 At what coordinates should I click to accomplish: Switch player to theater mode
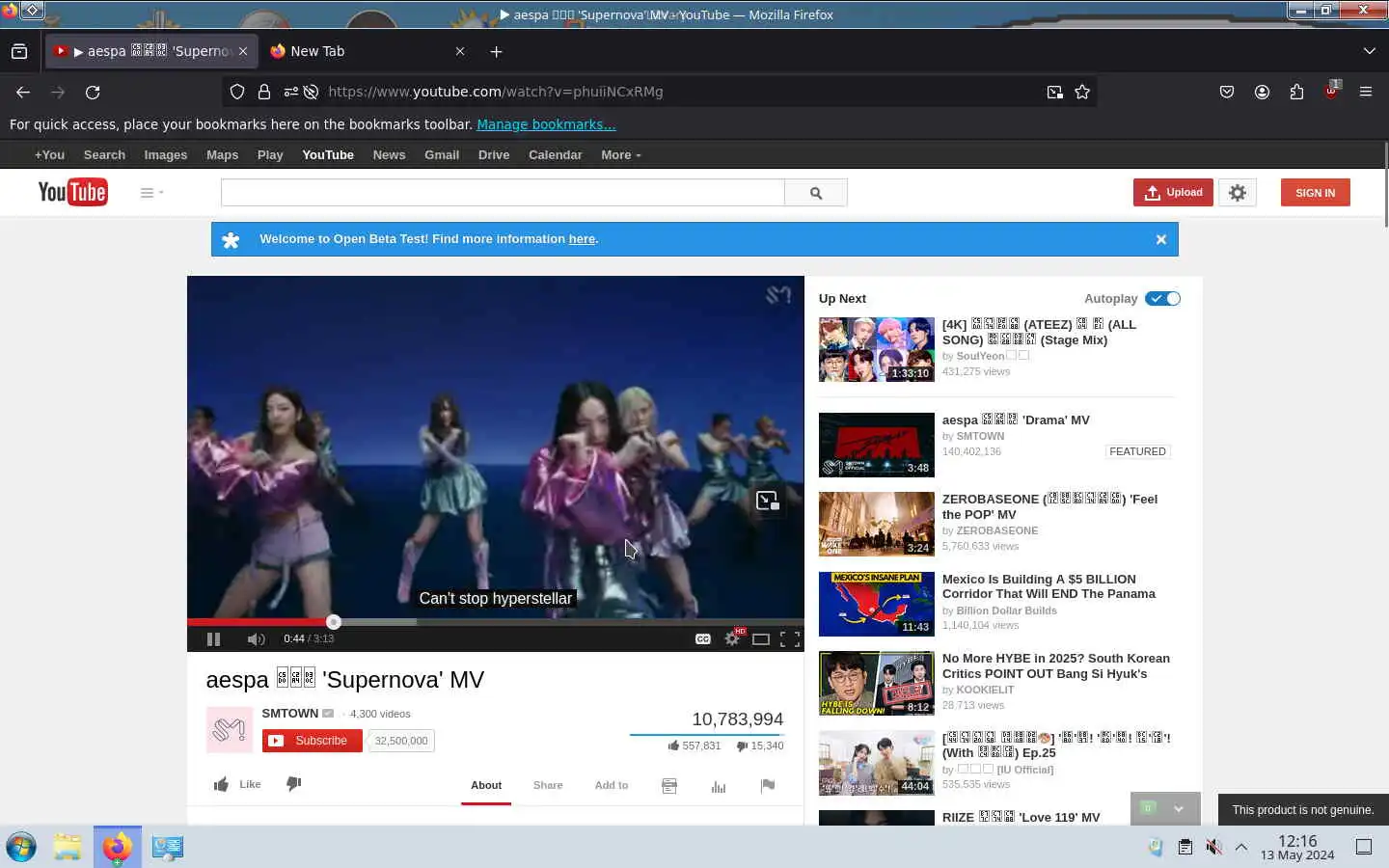761,638
